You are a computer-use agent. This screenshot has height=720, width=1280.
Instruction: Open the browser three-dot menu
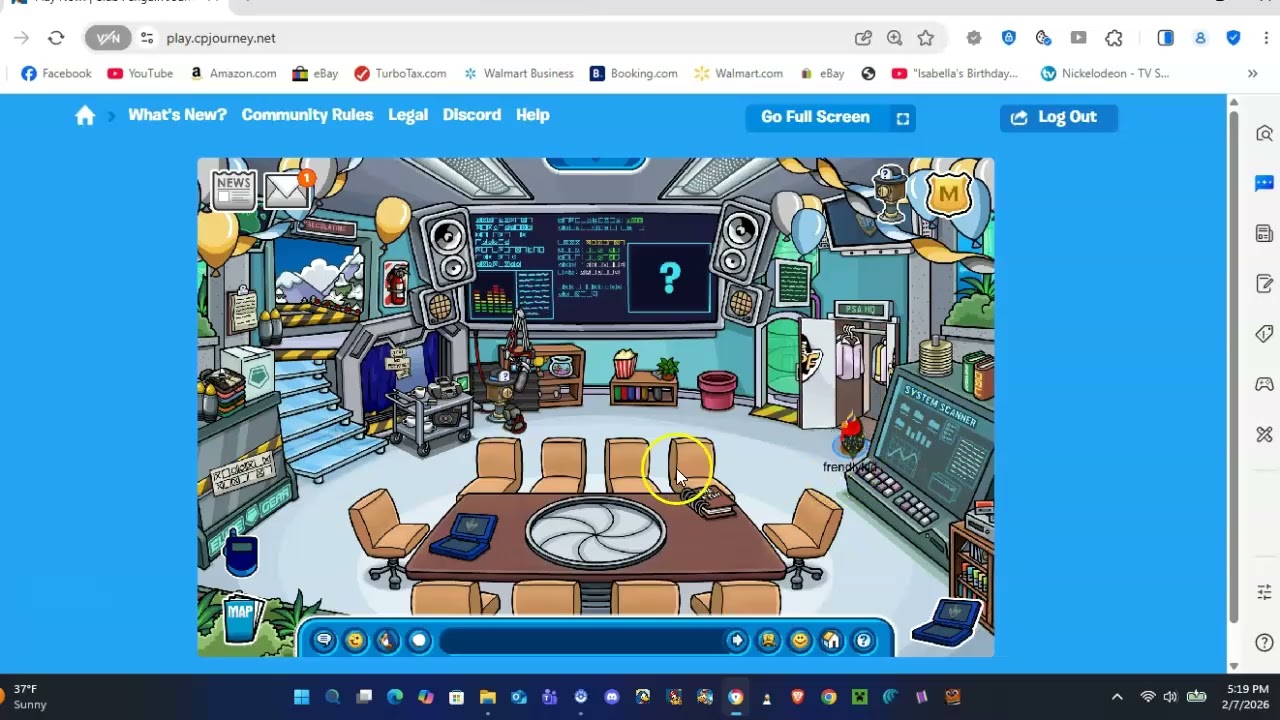coord(1266,38)
